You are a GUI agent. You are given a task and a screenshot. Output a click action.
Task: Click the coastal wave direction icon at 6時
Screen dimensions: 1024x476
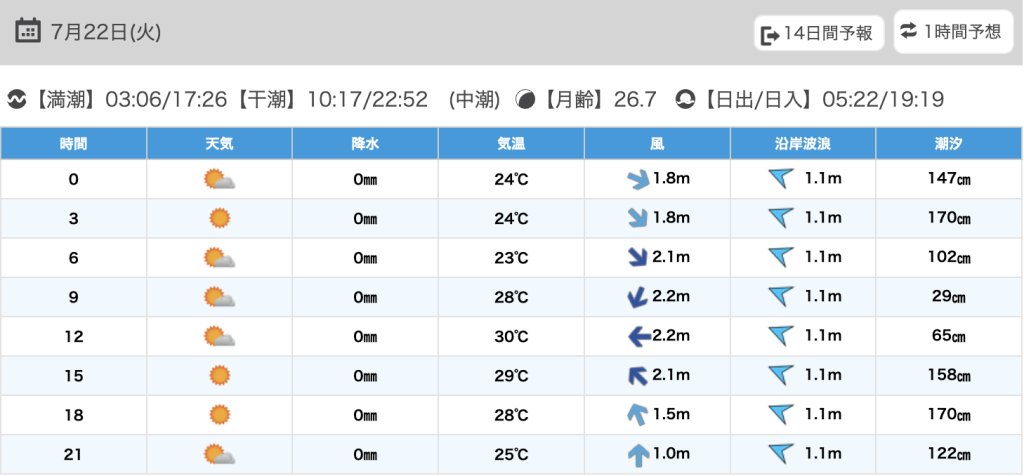coord(781,258)
